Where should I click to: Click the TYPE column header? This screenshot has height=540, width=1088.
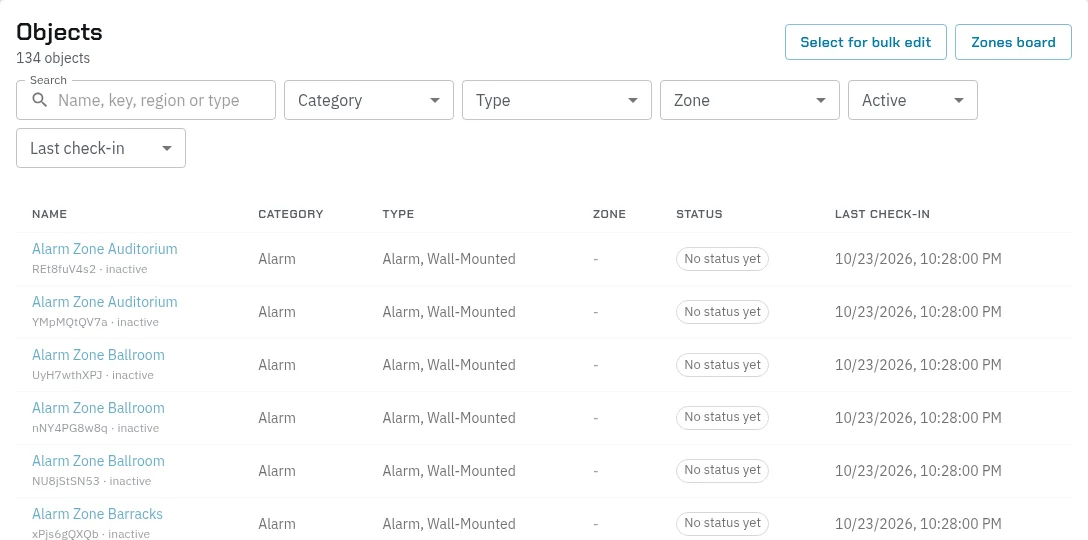[398, 214]
